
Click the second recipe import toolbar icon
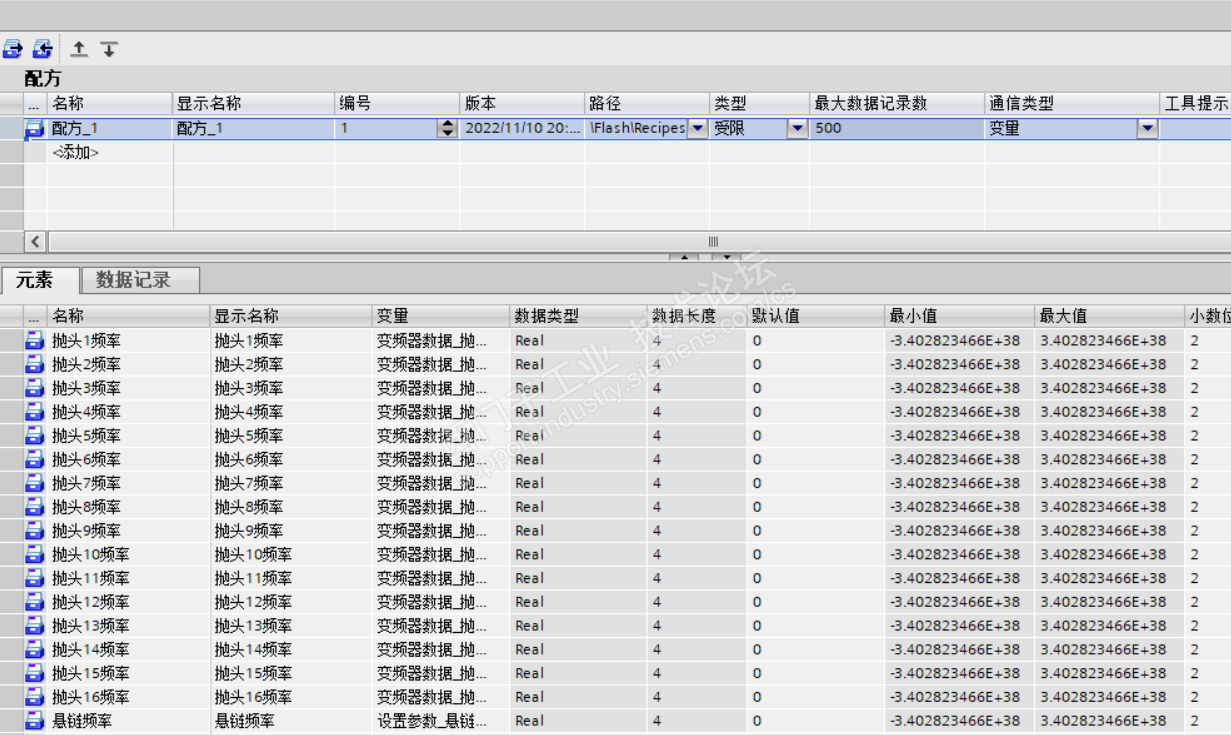[x=42, y=48]
